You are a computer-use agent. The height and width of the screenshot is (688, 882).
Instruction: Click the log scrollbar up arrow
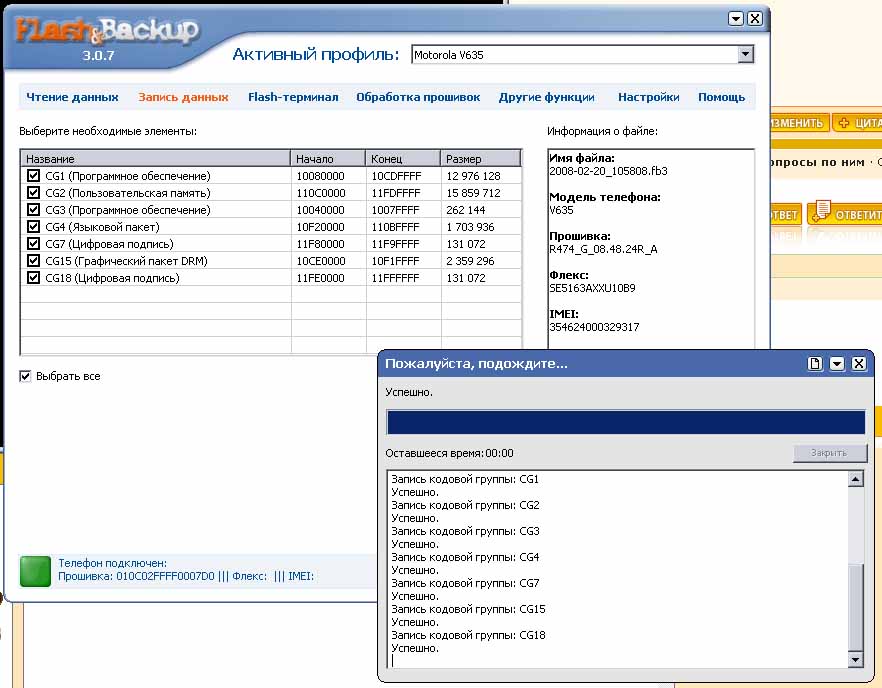pos(855,479)
